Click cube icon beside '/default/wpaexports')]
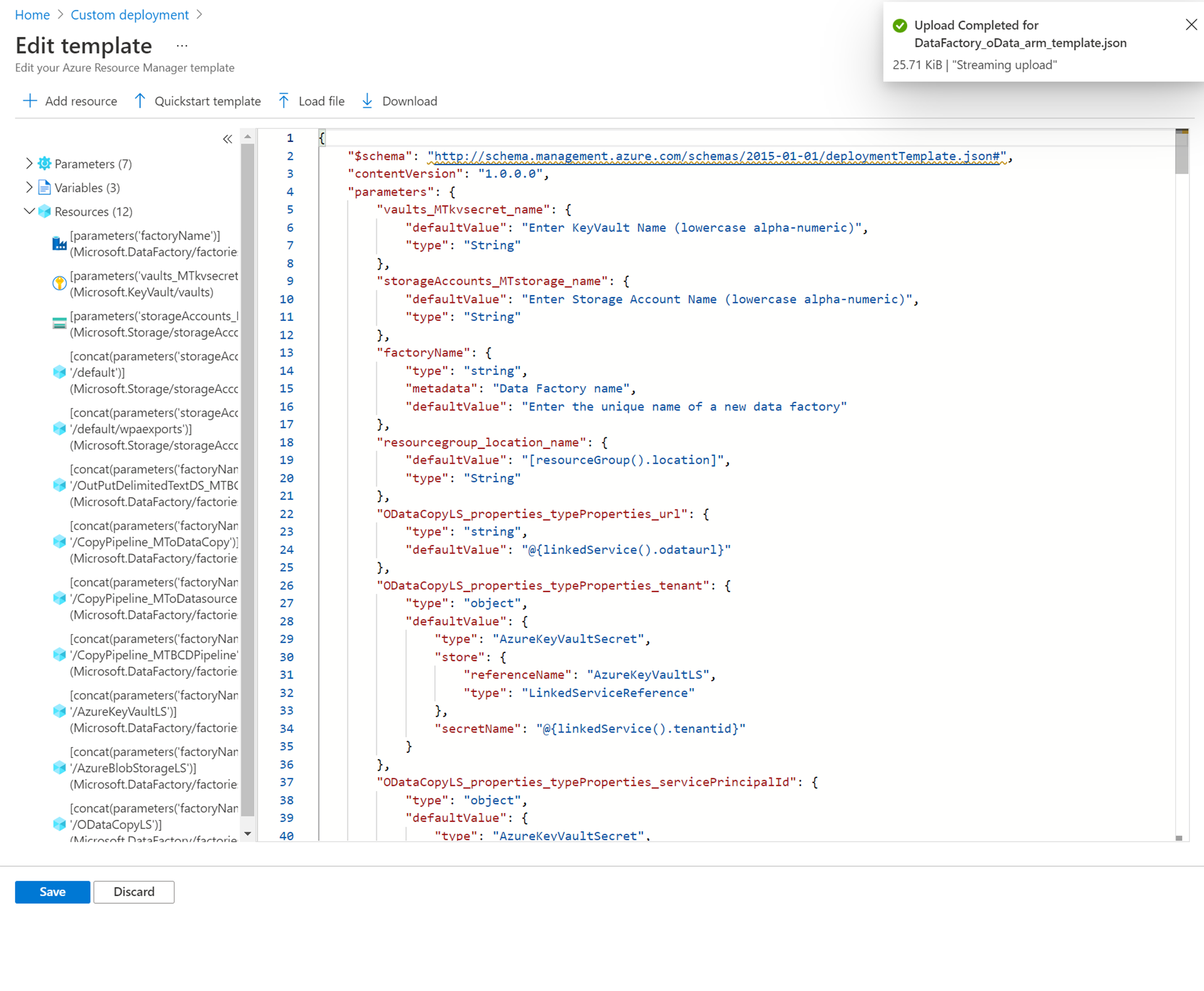This screenshot has width=1204, height=991. (x=60, y=429)
